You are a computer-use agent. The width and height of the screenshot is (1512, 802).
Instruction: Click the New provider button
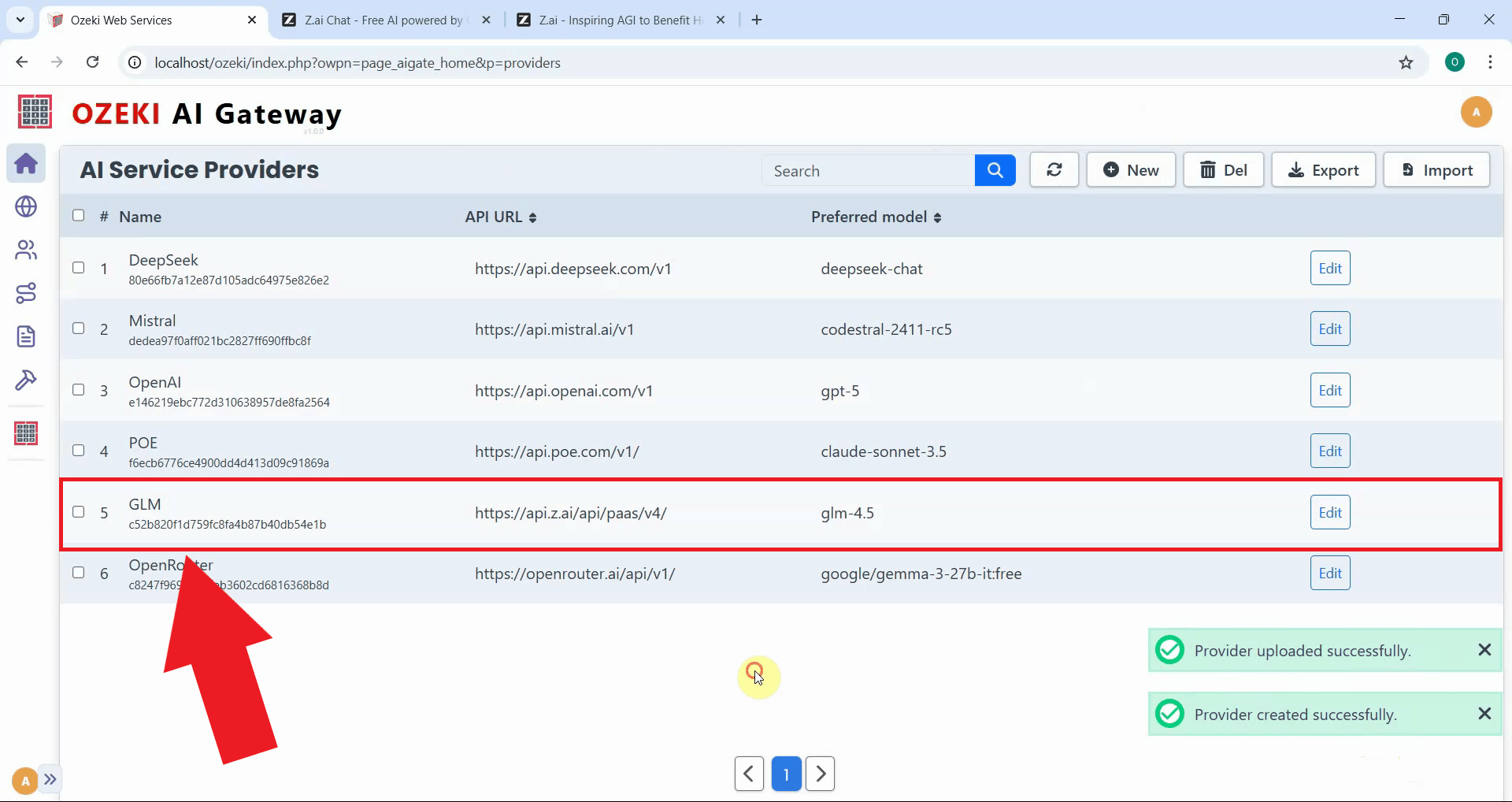[1131, 170]
